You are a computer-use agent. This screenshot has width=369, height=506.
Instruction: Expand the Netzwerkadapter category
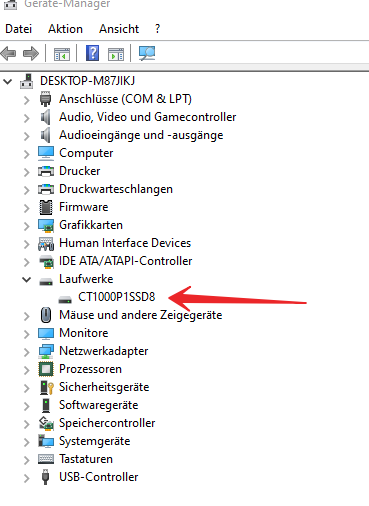27,352
